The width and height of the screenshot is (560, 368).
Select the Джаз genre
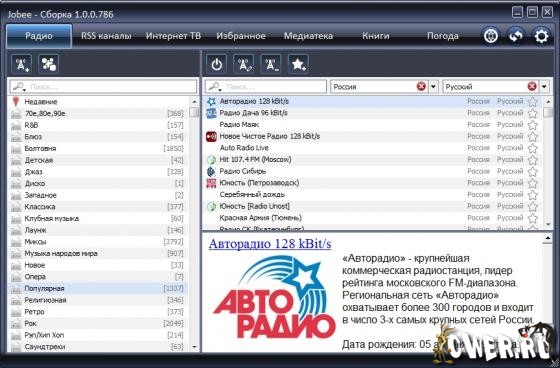click(98, 172)
